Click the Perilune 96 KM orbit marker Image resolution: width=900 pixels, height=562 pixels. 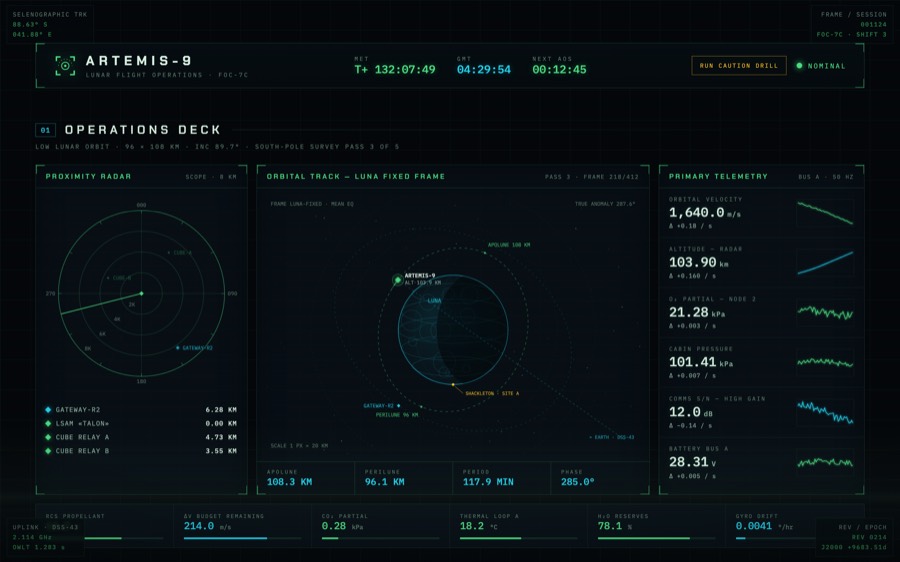point(422,406)
